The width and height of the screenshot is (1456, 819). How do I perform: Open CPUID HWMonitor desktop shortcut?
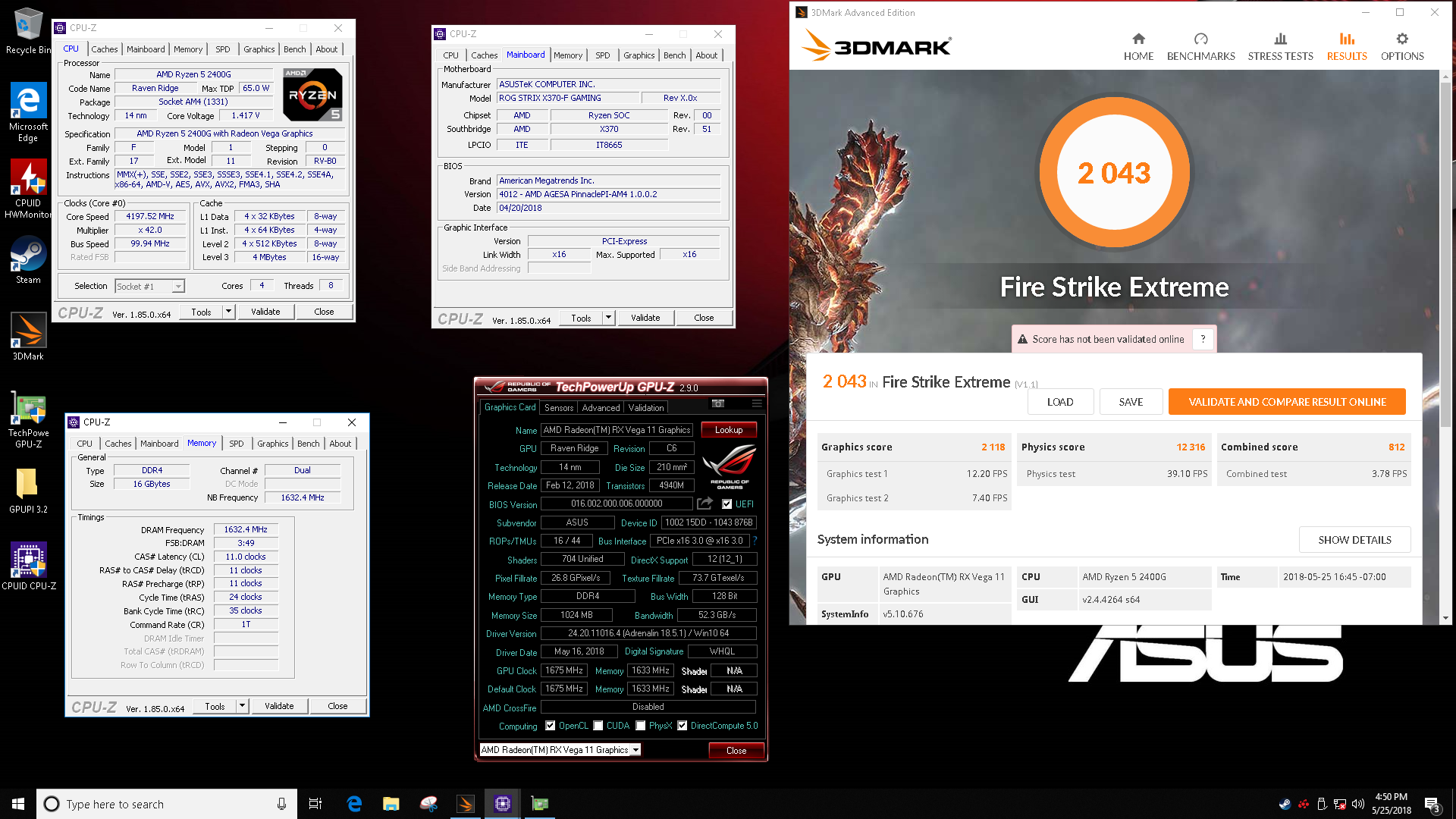[x=28, y=190]
